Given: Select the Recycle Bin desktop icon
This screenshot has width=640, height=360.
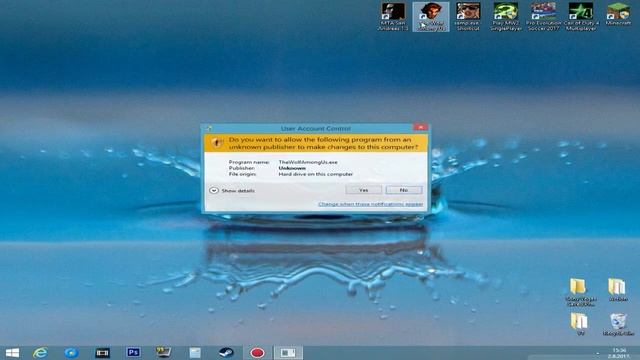Looking at the screenshot, I should pos(618,324).
